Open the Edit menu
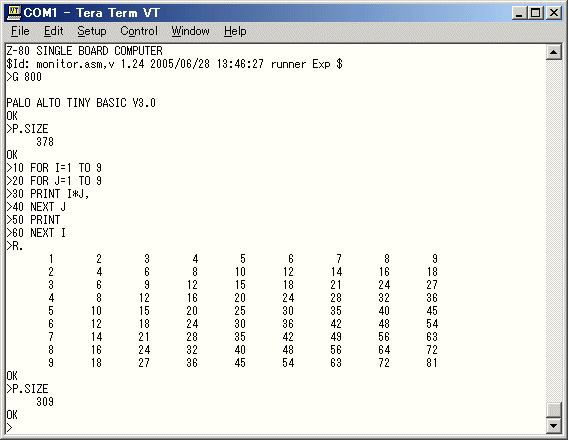 pyautogui.click(x=54, y=31)
